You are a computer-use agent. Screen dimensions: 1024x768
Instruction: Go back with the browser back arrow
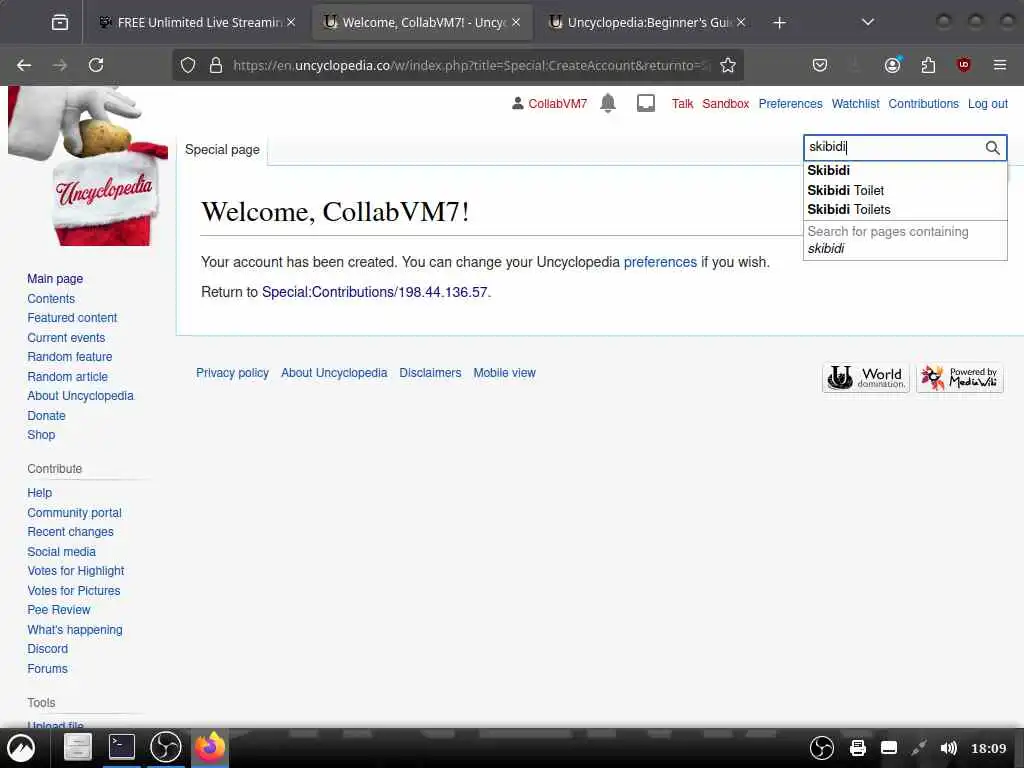tap(24, 65)
